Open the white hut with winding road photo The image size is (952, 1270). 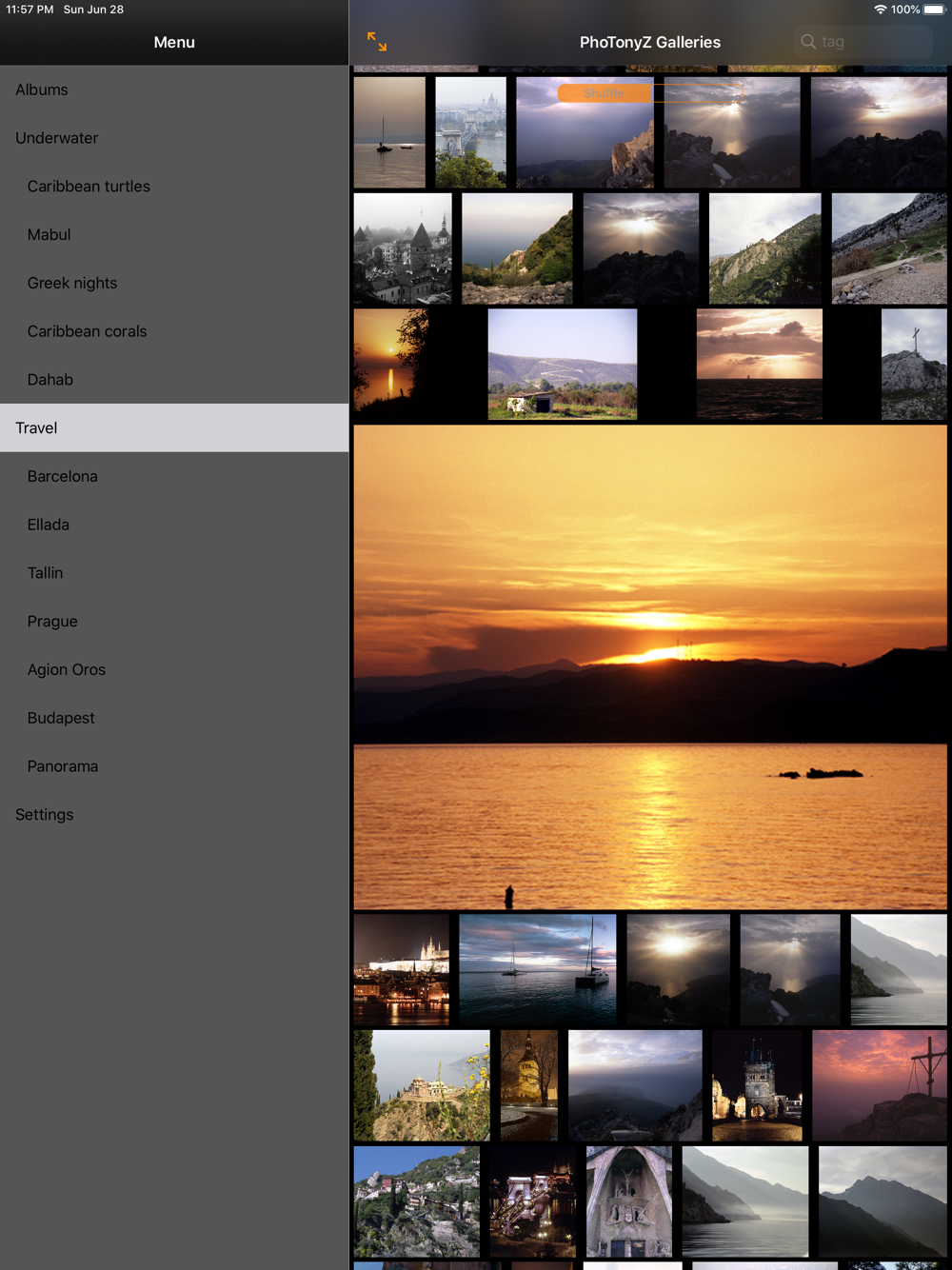563,365
